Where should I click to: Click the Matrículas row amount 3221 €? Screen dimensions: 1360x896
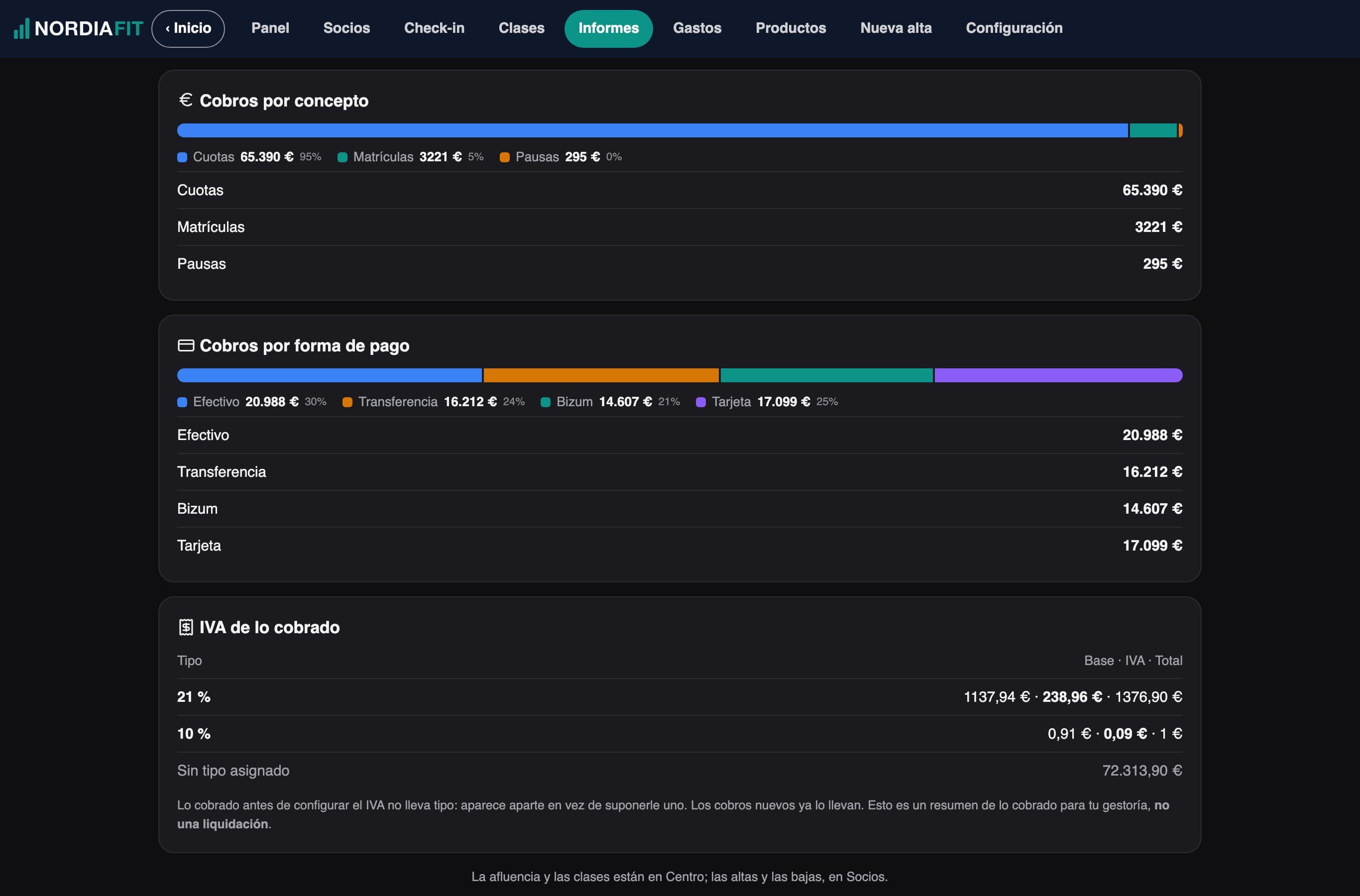1158,227
